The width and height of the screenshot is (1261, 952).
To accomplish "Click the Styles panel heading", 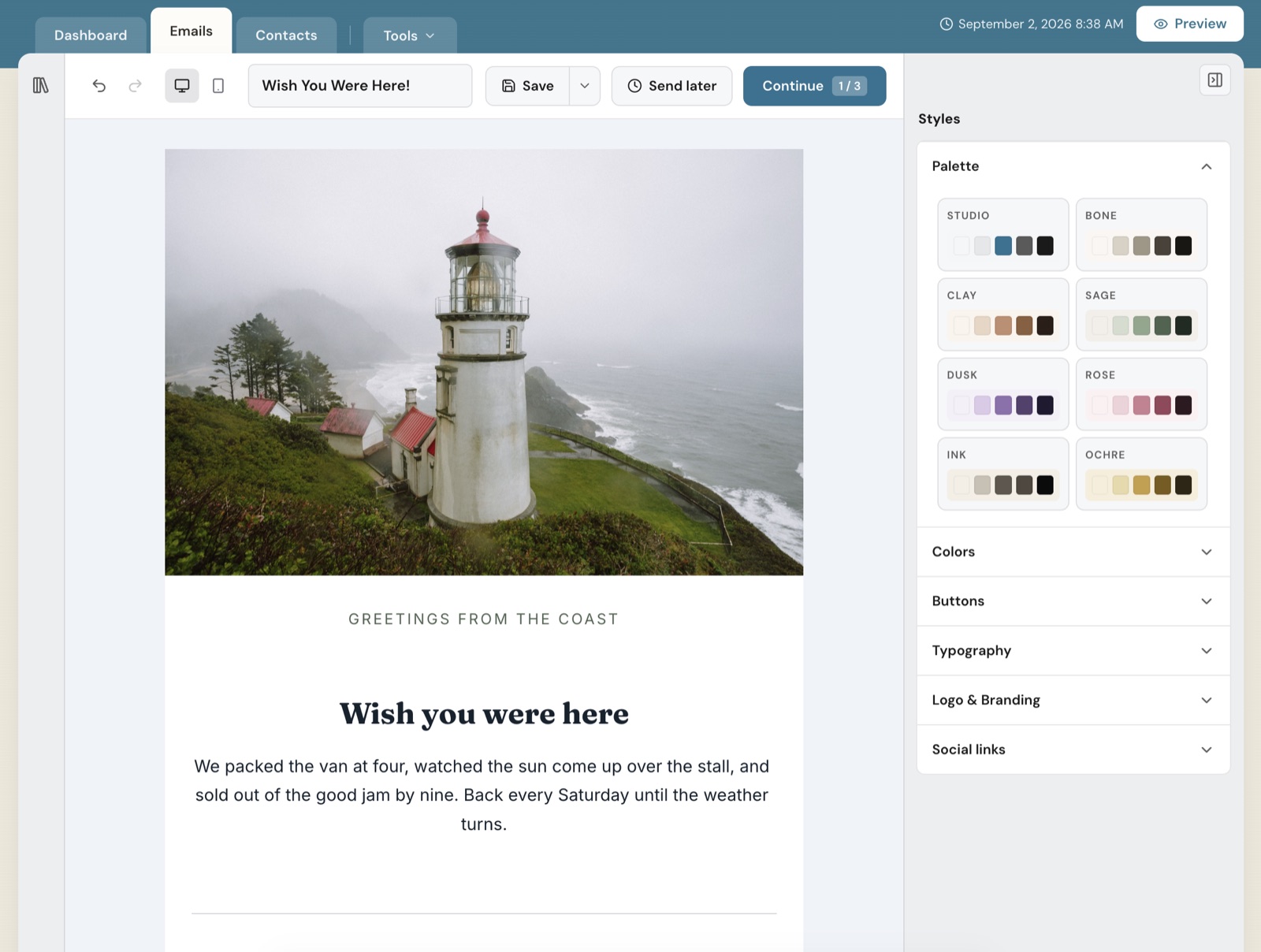I will click(939, 119).
